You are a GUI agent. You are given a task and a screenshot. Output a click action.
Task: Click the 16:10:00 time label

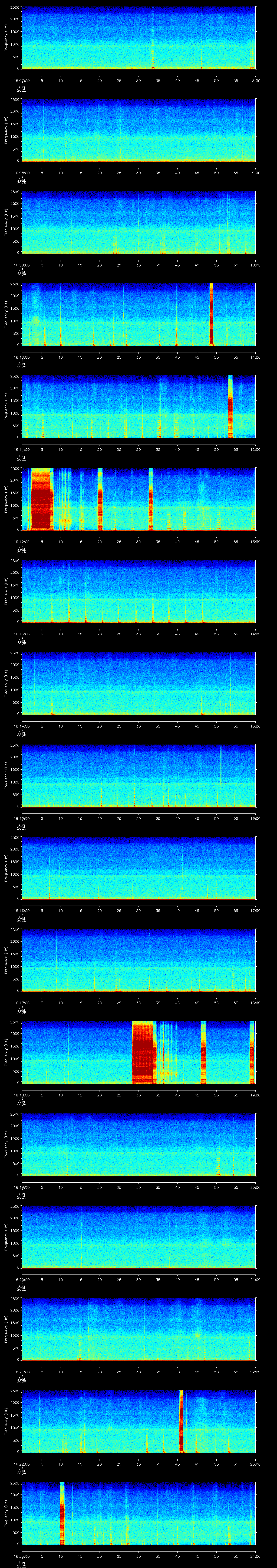click(x=21, y=357)
